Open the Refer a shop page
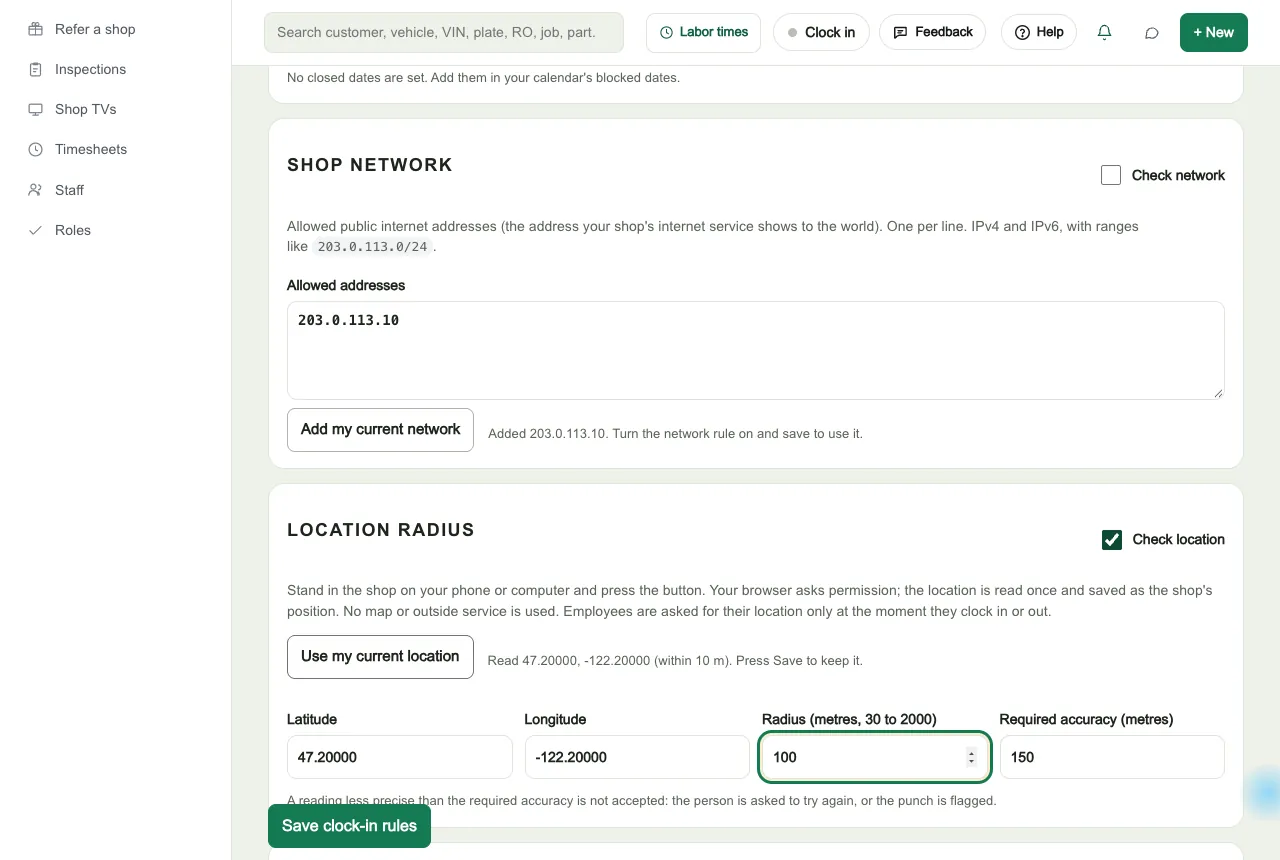Viewport: 1280px width, 860px height. (x=95, y=29)
